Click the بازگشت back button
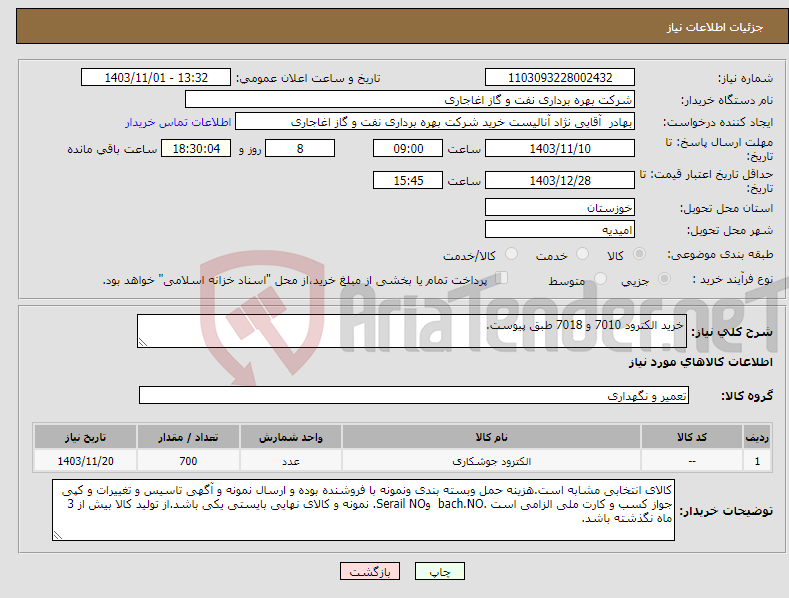Image resolution: width=789 pixels, height=598 pixels. [x=370, y=571]
